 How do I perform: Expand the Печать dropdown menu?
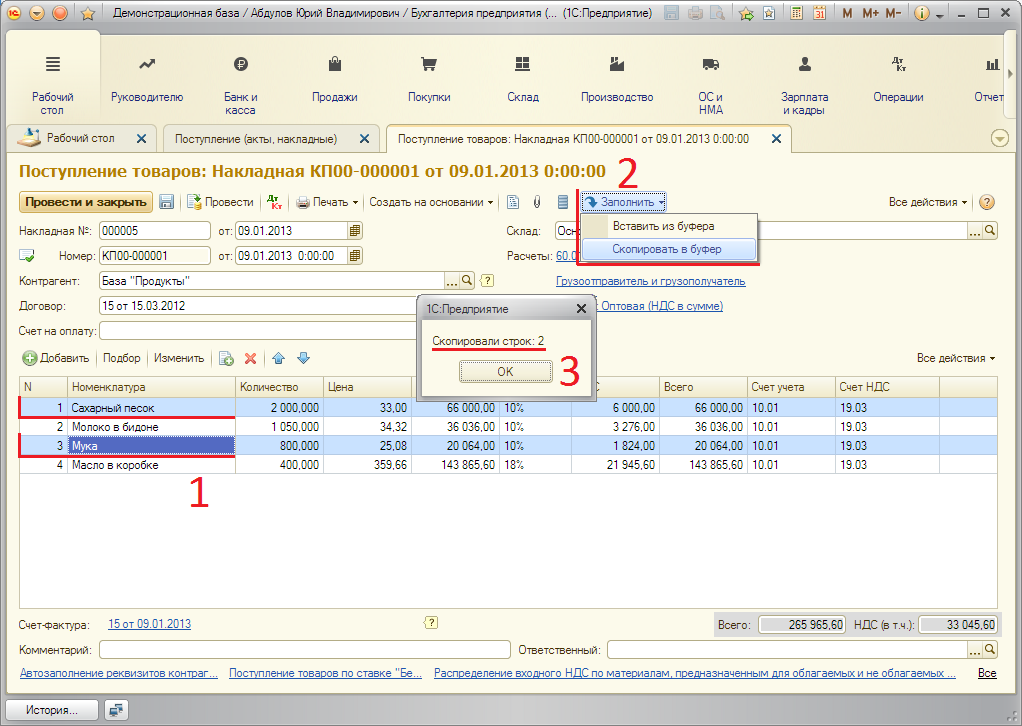(x=327, y=202)
